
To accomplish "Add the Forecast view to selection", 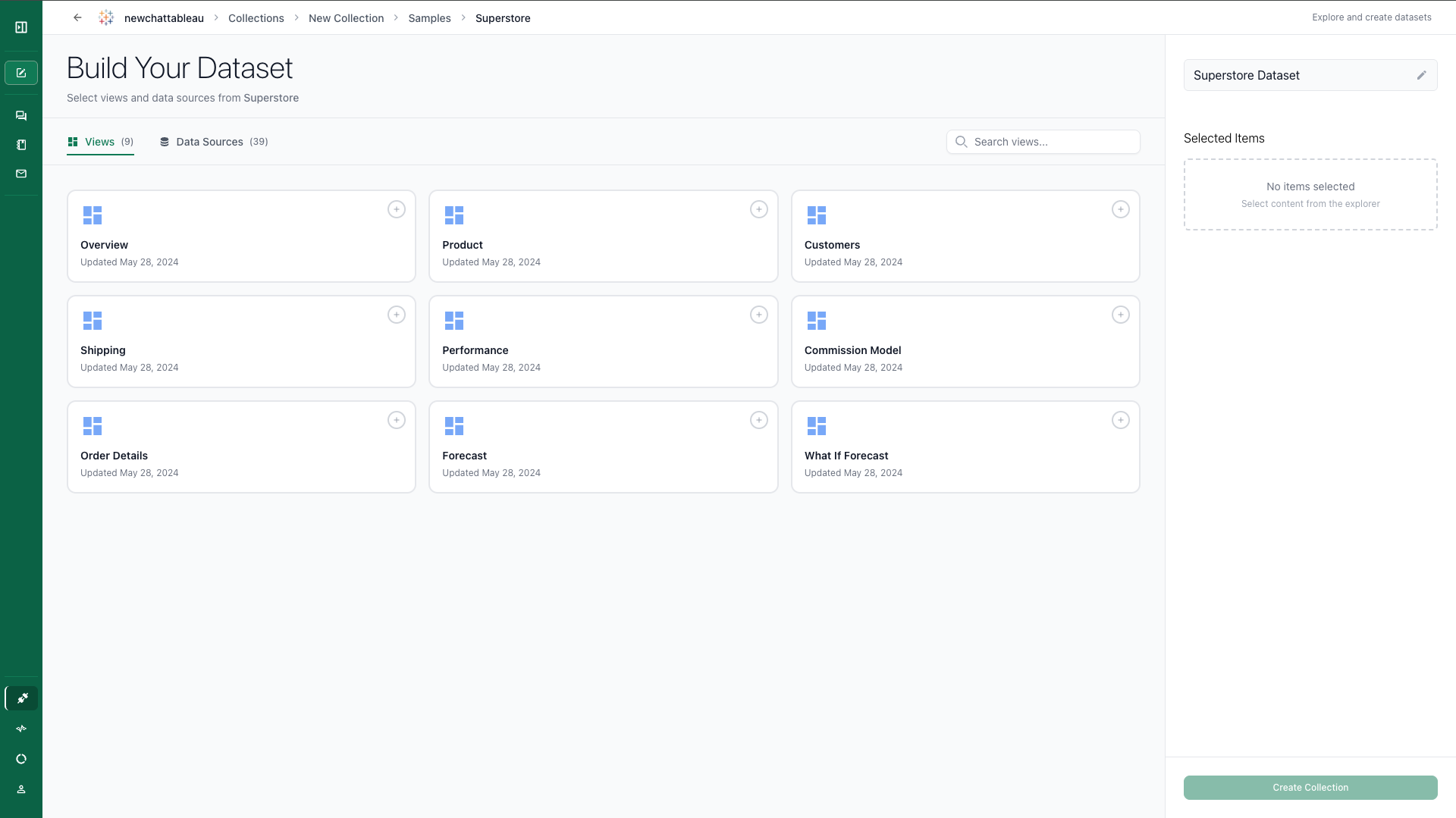I will point(759,419).
